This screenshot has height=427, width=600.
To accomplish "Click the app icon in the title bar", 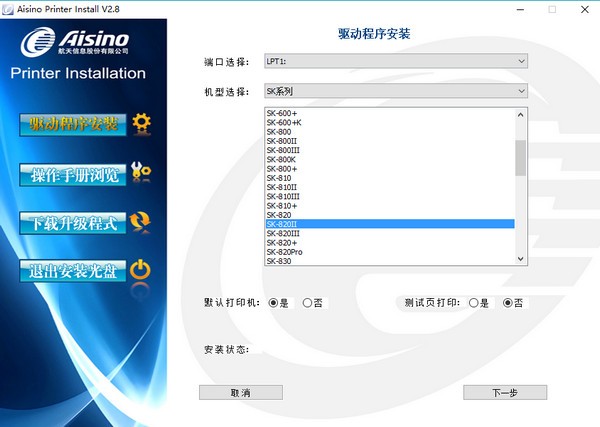I will coord(10,9).
